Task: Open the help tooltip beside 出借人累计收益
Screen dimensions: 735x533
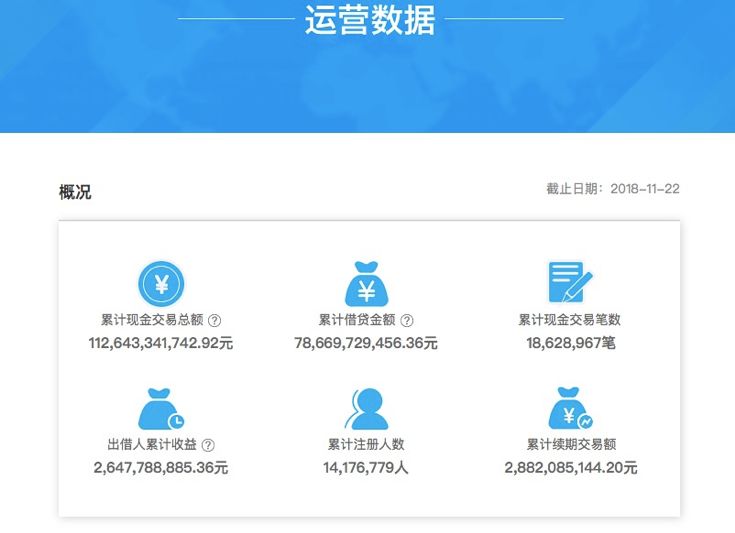Action: 208,445
